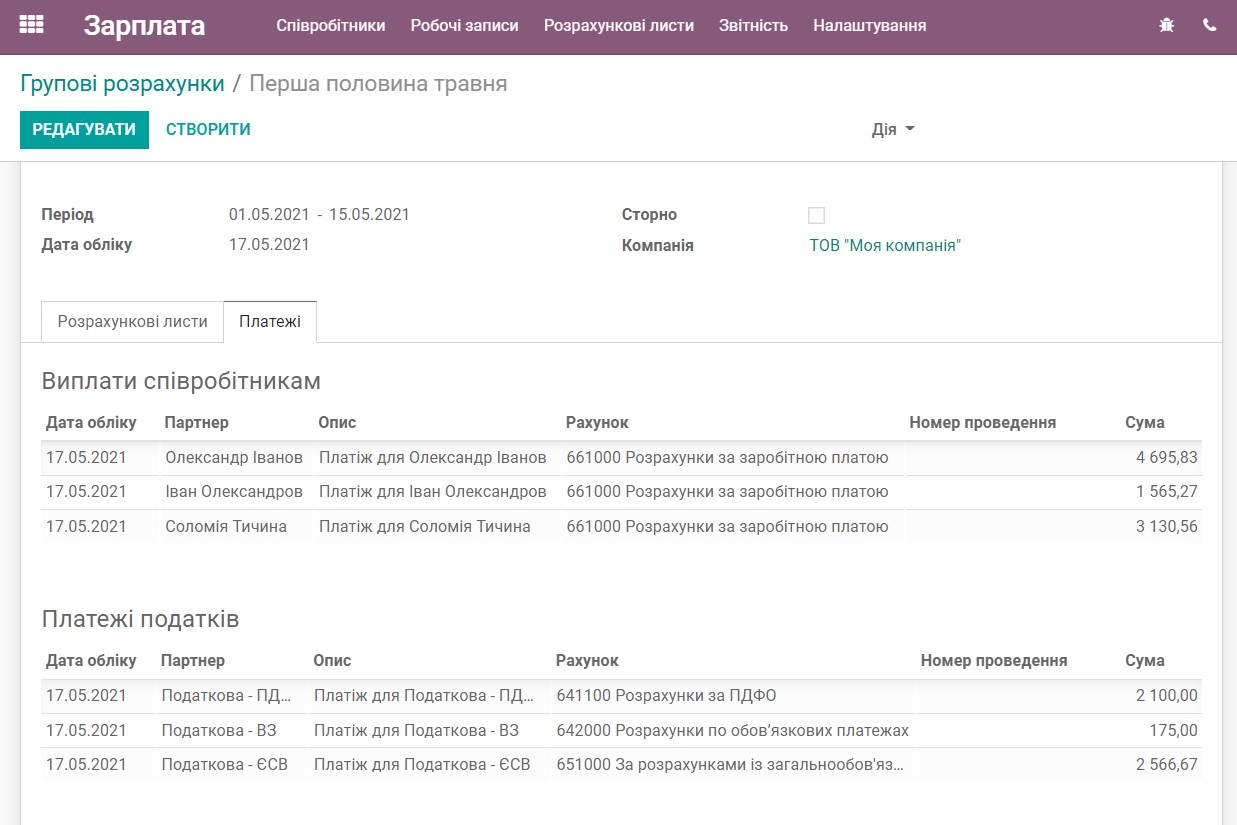Switch to the Розрахункові листи tab
Screen dimensions: 1237x825
tap(133, 322)
